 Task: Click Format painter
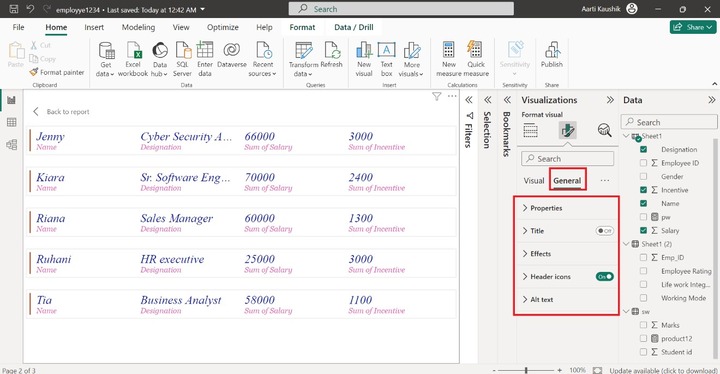pyautogui.click(x=57, y=72)
